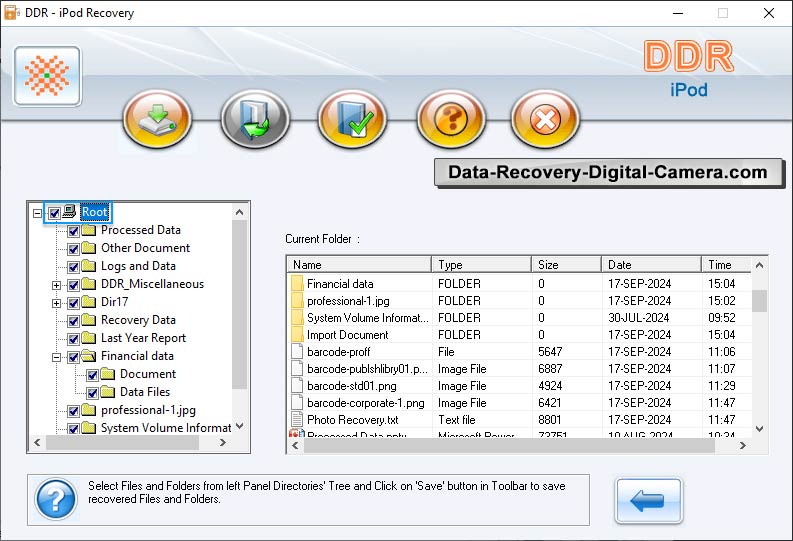Click the Data Files folder icon
Image resolution: width=793 pixels, height=541 pixels.
pos(108,392)
